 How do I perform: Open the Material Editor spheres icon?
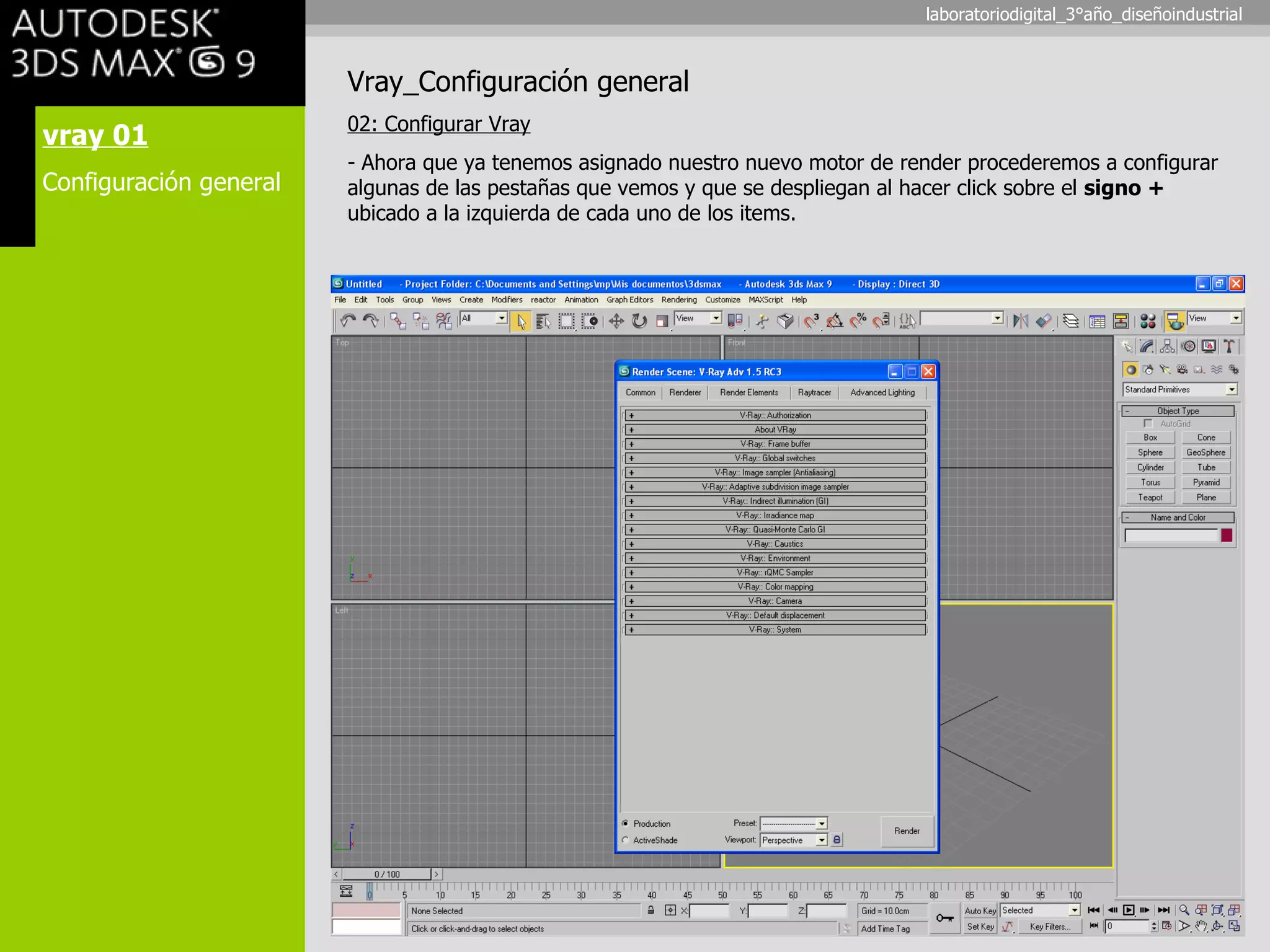point(1148,320)
